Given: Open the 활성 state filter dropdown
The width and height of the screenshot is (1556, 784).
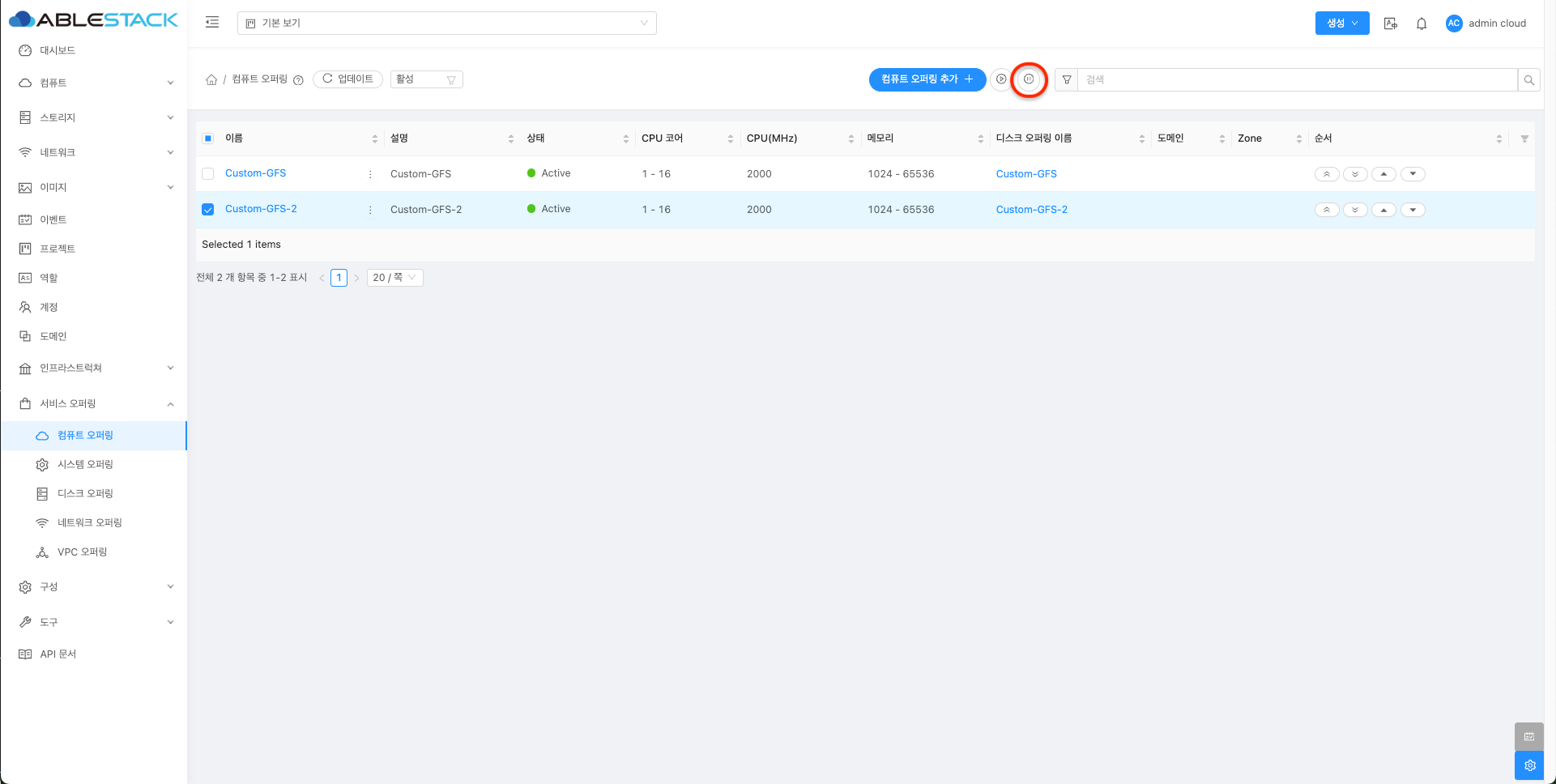Looking at the screenshot, I should tap(426, 79).
